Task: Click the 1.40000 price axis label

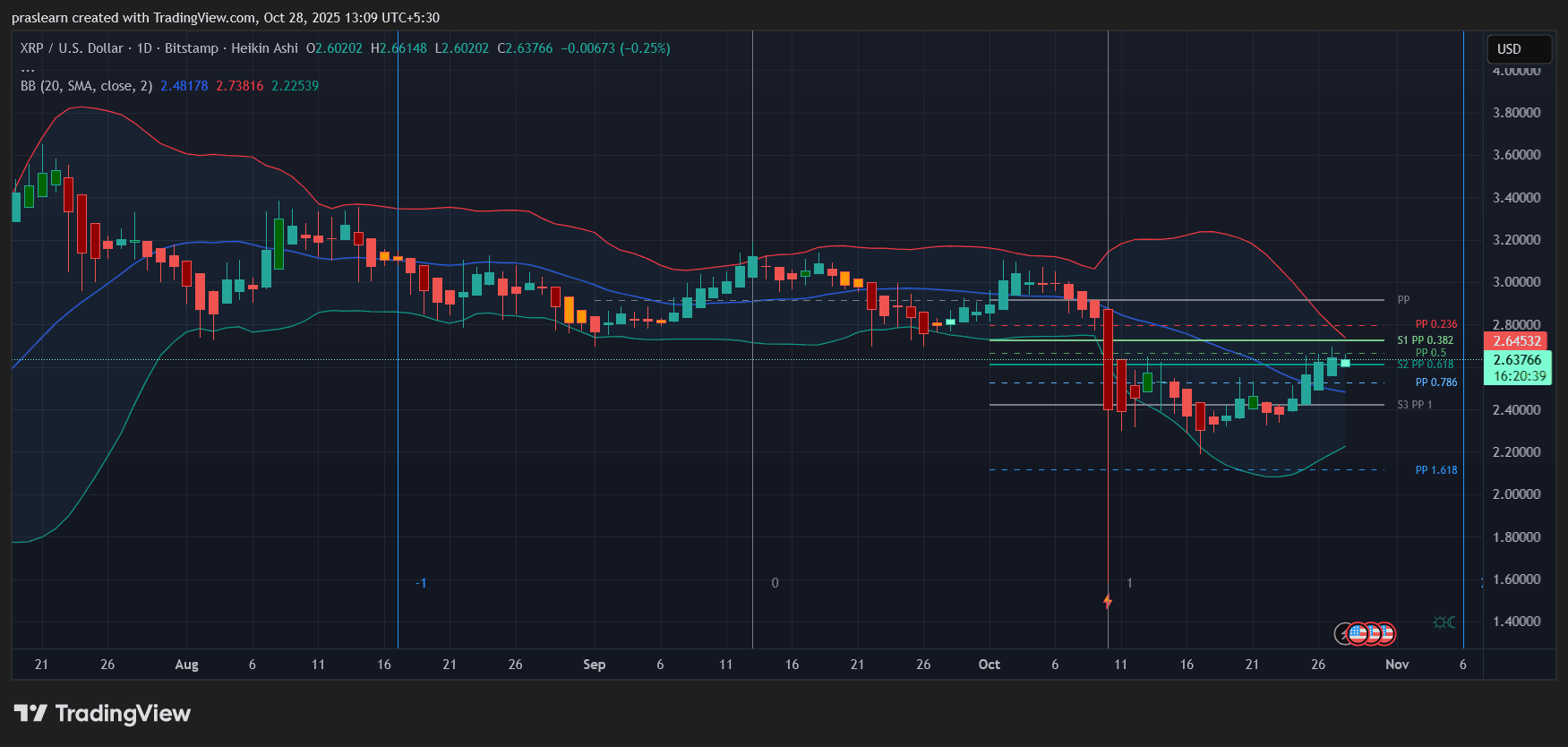Action: [1517, 622]
